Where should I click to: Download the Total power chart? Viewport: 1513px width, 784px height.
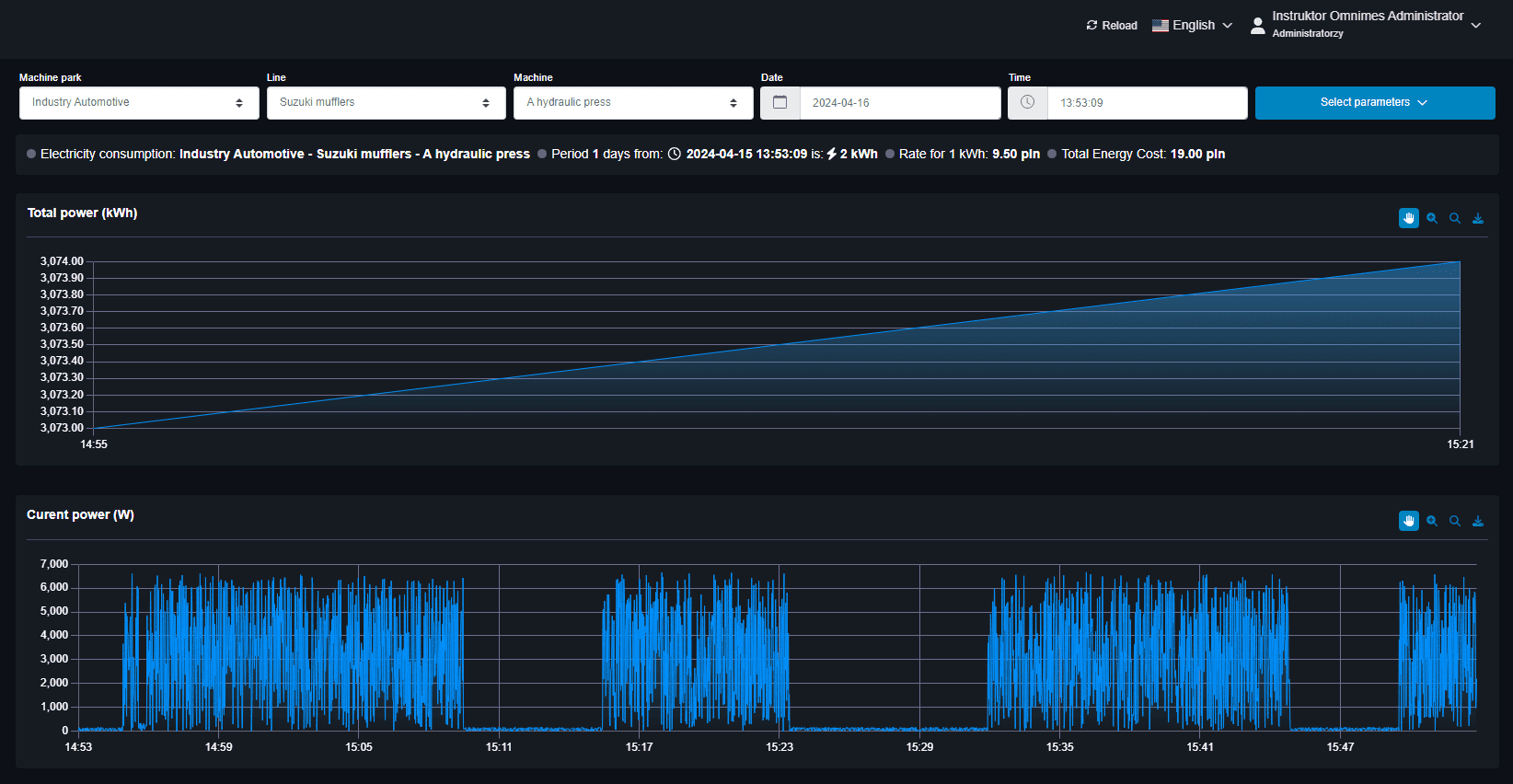[1478, 218]
